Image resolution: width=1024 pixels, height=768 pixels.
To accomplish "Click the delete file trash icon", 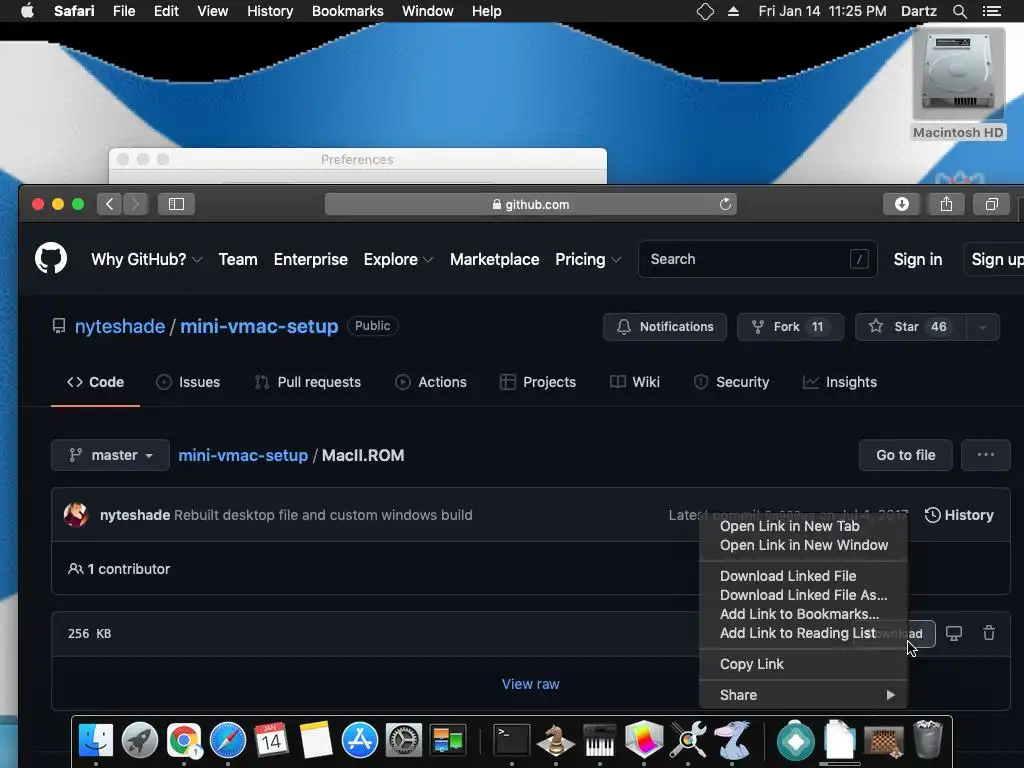I will coord(989,633).
